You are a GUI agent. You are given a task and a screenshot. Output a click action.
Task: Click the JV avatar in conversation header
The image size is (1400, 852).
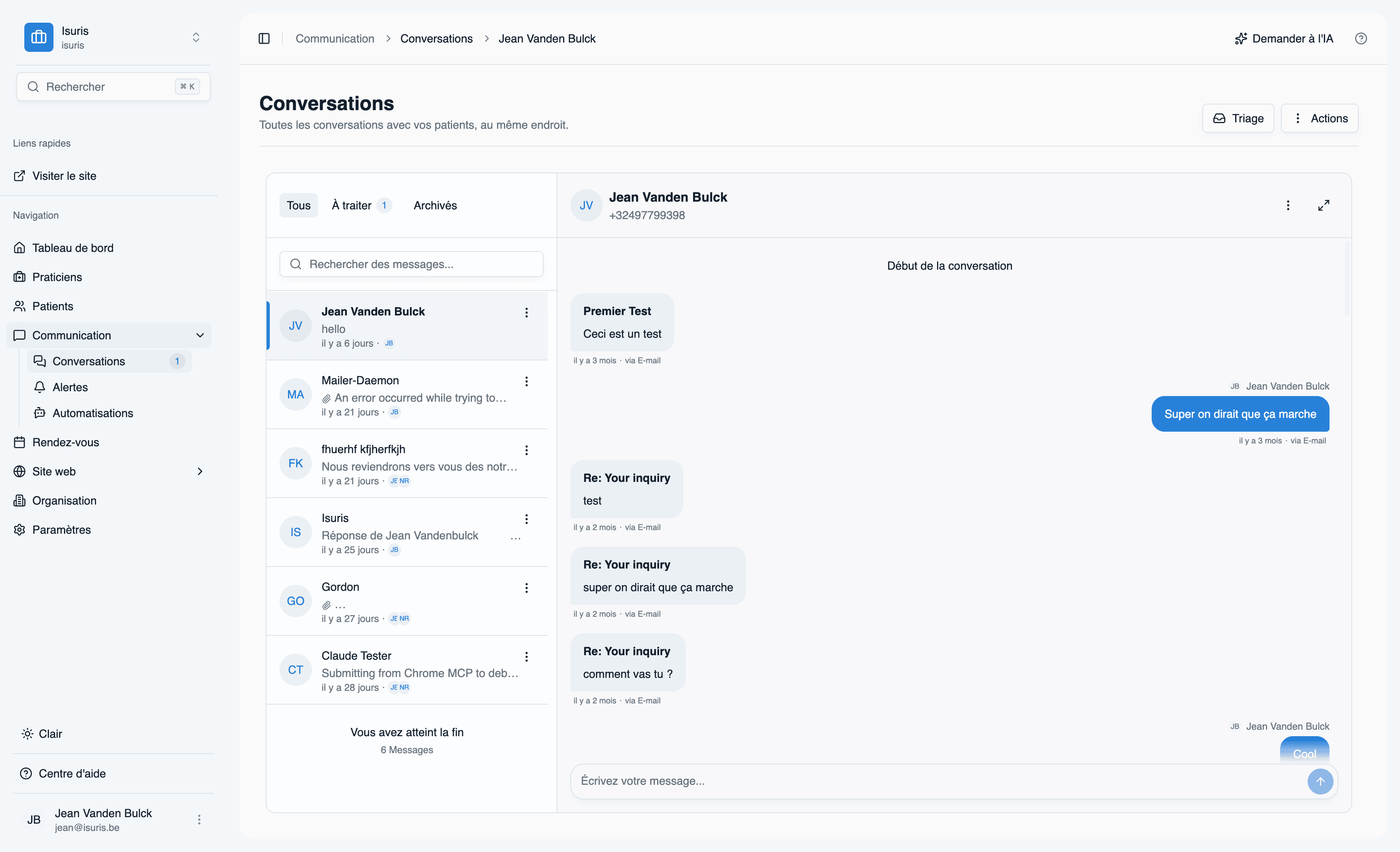[586, 205]
